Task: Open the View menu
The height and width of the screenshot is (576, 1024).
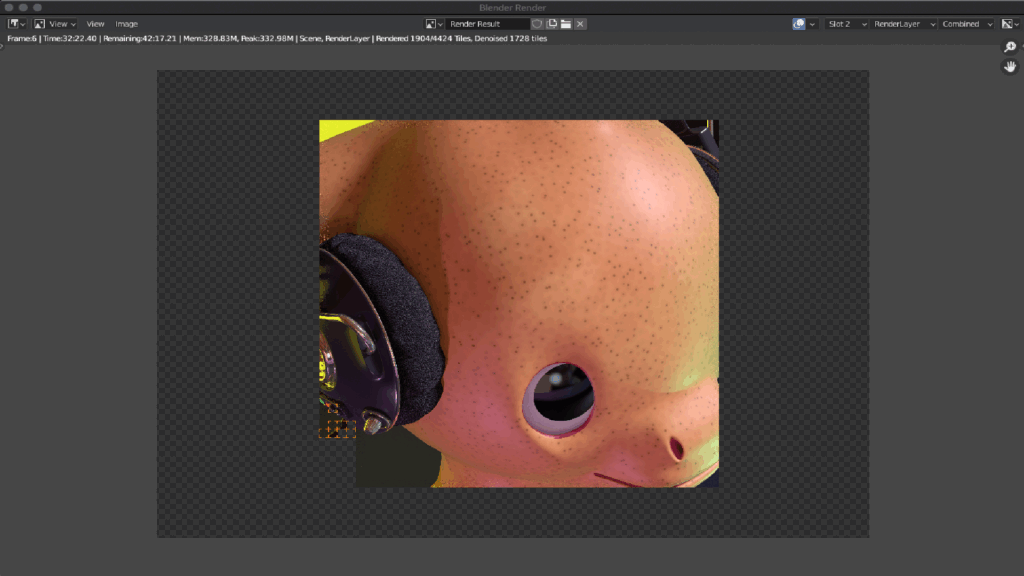Action: pos(96,24)
